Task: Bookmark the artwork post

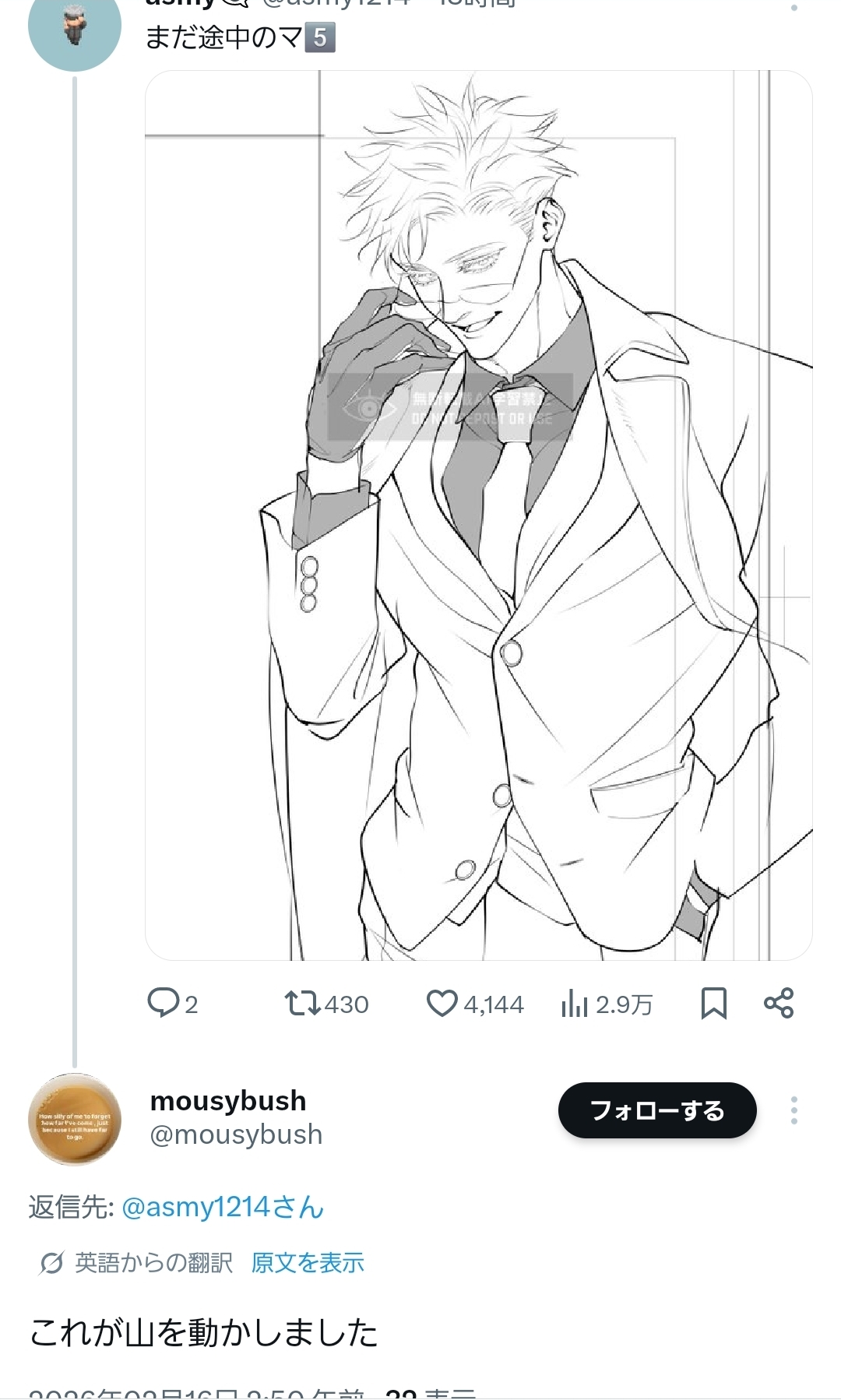Action: click(713, 1003)
